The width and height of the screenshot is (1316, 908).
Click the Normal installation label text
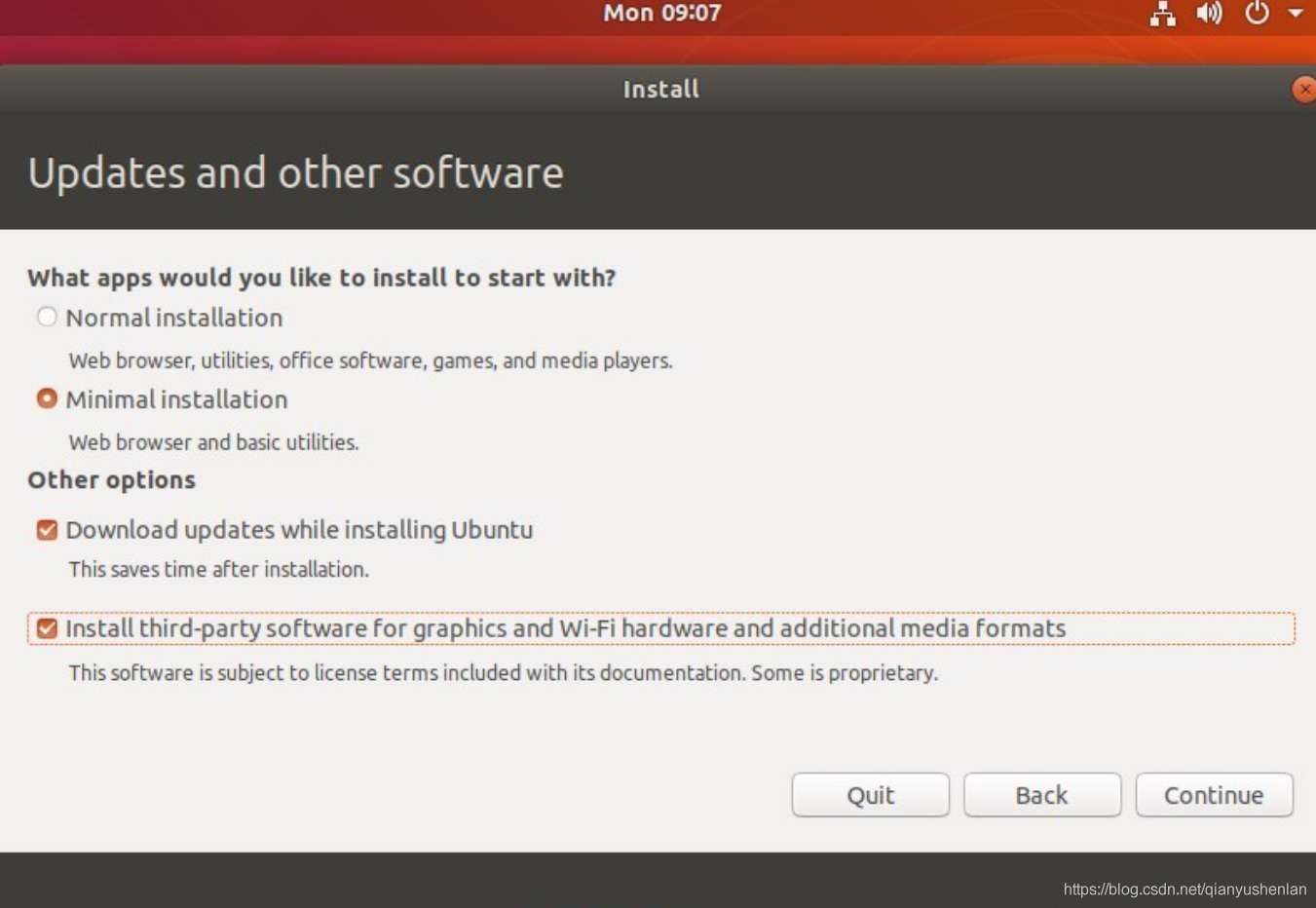174,318
